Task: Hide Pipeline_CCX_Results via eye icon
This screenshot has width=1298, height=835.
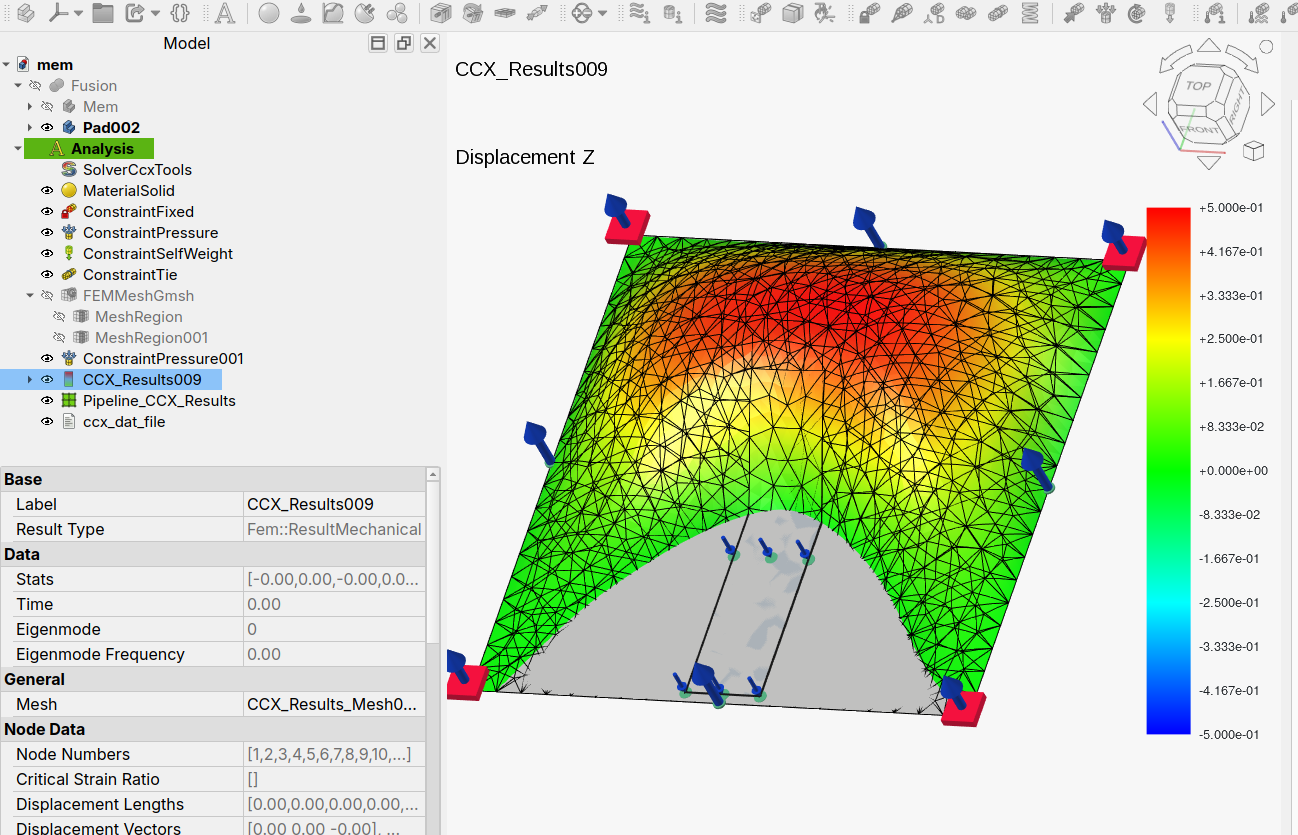Action: 47,401
